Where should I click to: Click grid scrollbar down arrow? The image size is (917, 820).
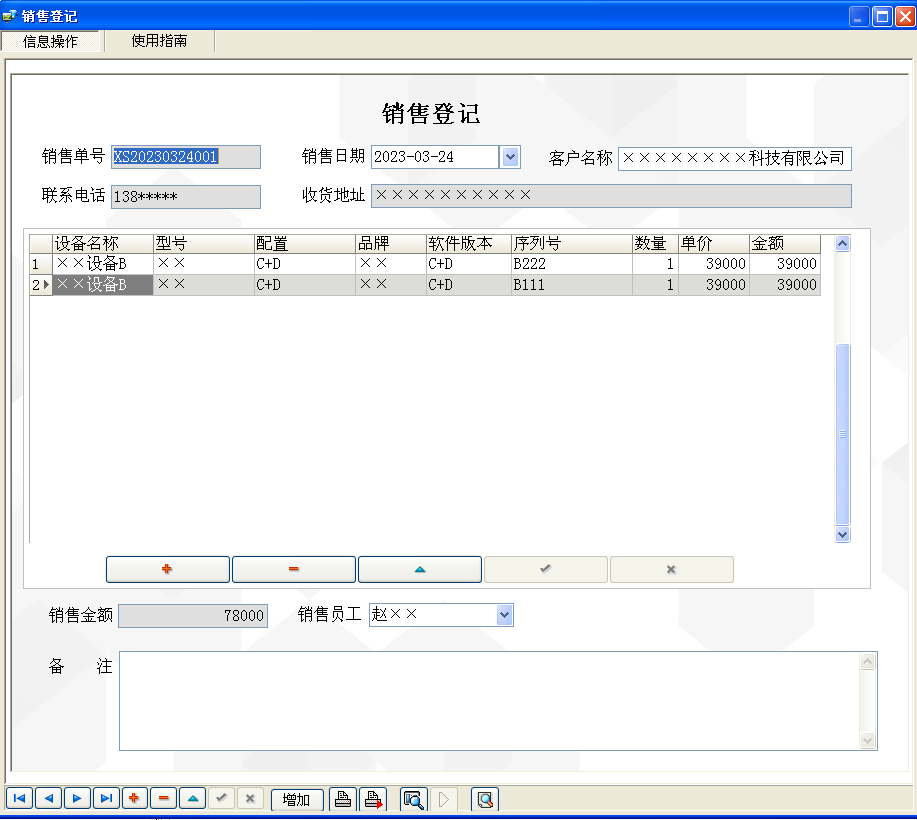842,534
